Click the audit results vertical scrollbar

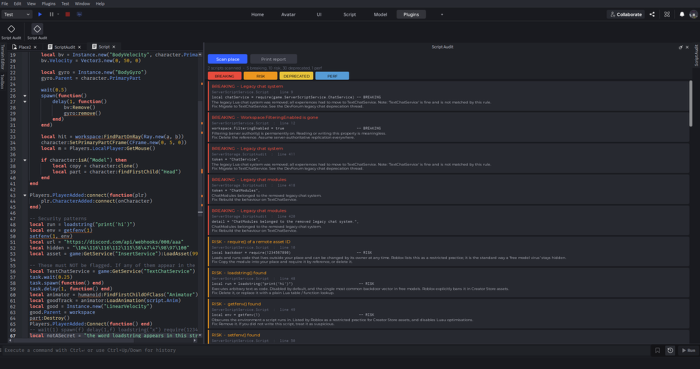[x=691, y=103]
